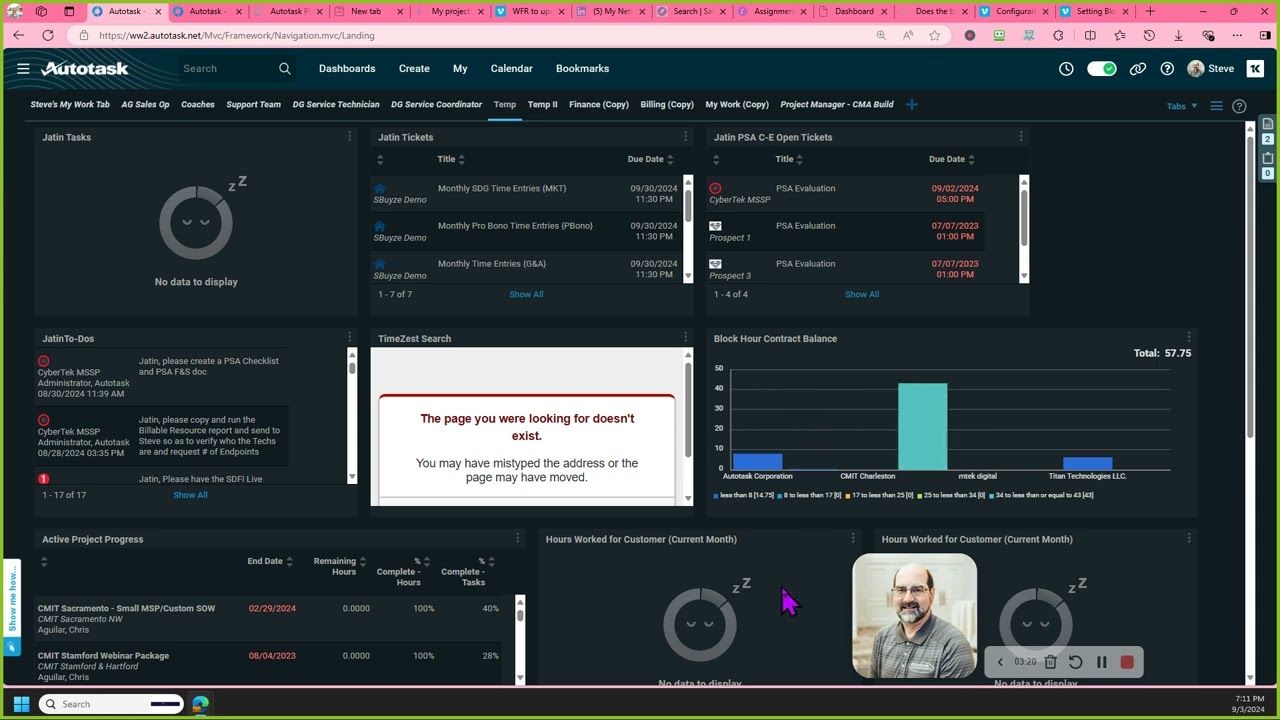Screen dimensions: 1280x720
Task: Sort projects by % Complete - Hours
Action: click(403, 572)
